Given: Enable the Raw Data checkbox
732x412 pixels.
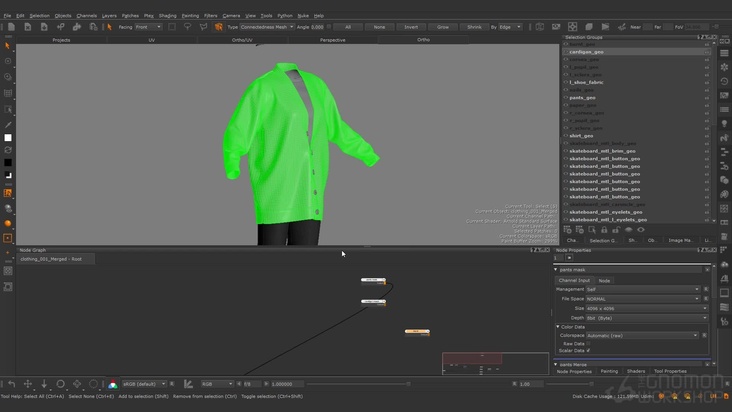Looking at the screenshot, I should [x=588, y=343].
